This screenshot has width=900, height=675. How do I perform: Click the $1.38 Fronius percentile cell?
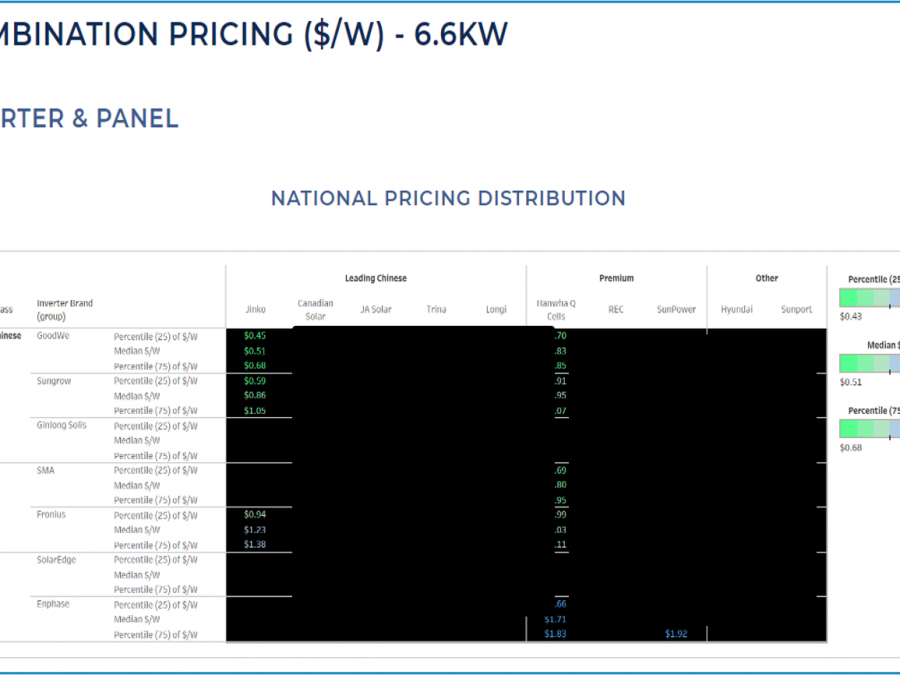tap(255, 545)
